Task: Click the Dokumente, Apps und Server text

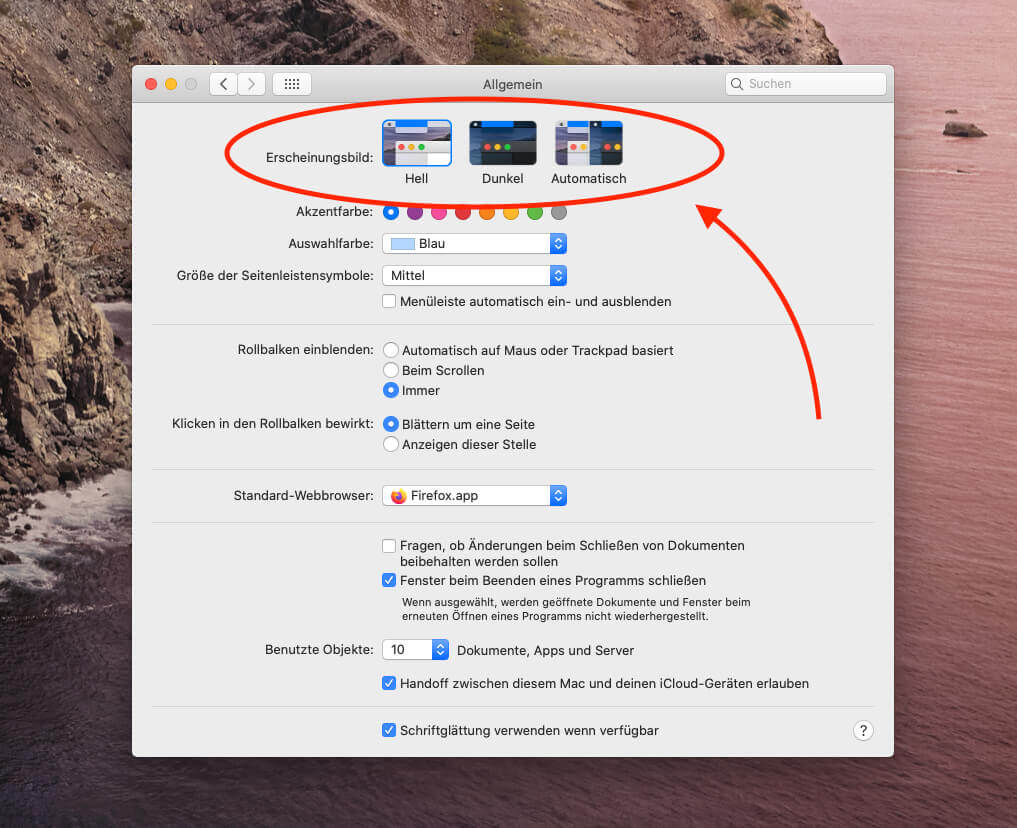Action: click(545, 650)
